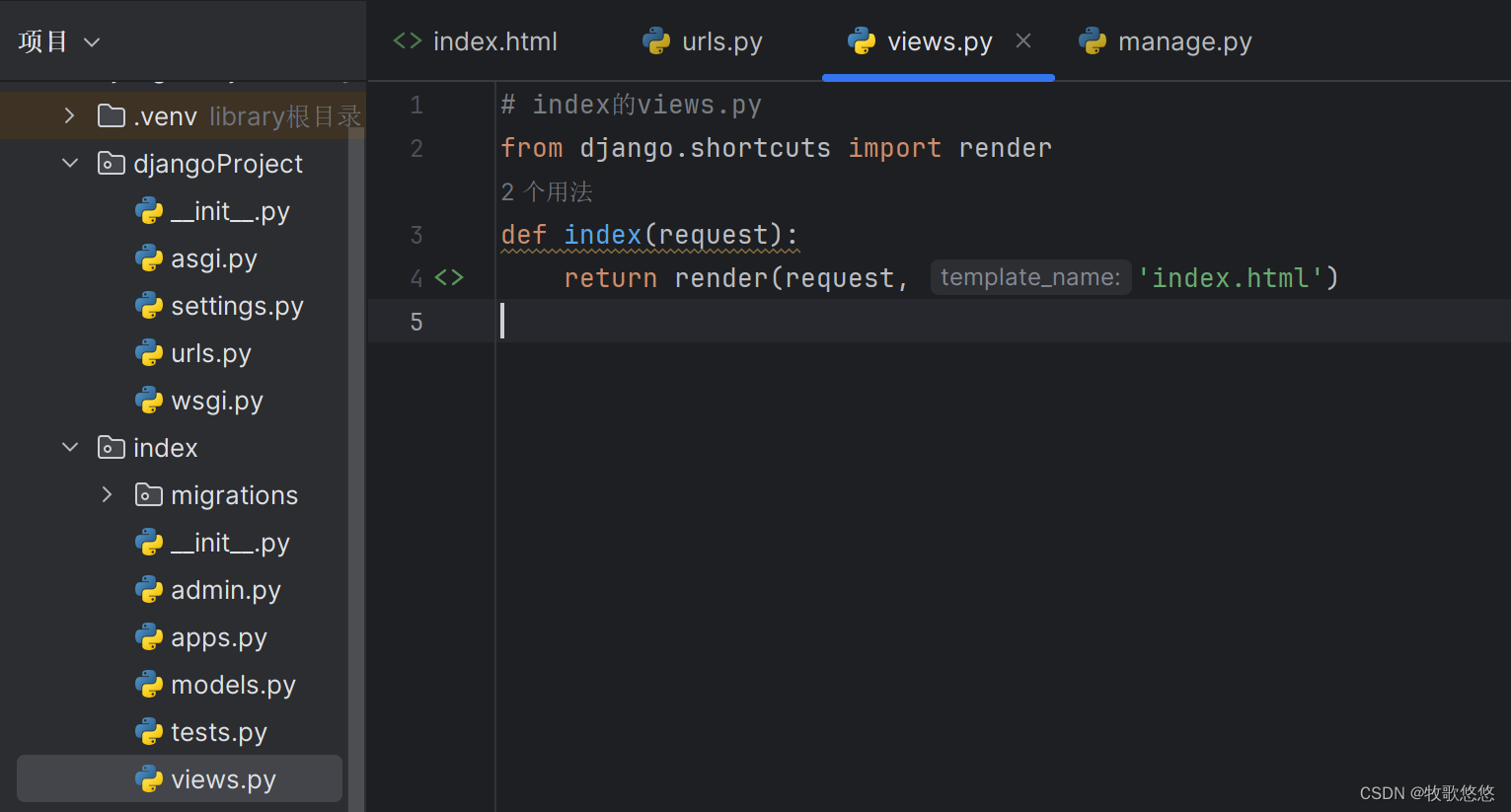Viewport: 1511px width, 812px height.
Task: Select views.py in project tree
Action: [180, 779]
